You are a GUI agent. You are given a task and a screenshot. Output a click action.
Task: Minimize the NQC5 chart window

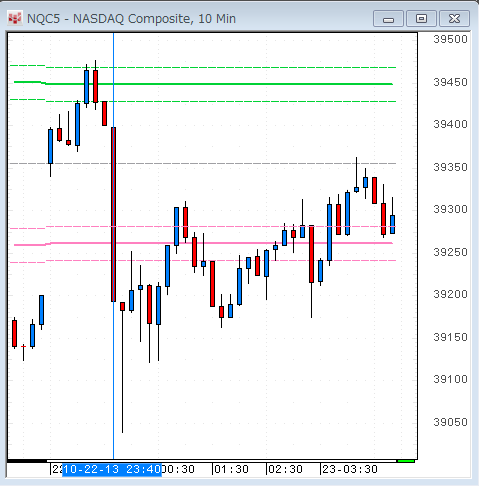[x=388, y=18]
